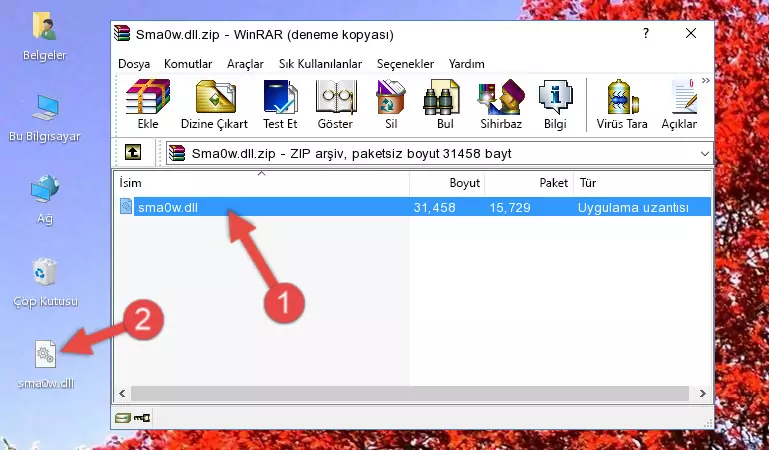Sort by the İsim column header
This screenshot has height=450, width=769.
pos(262,183)
